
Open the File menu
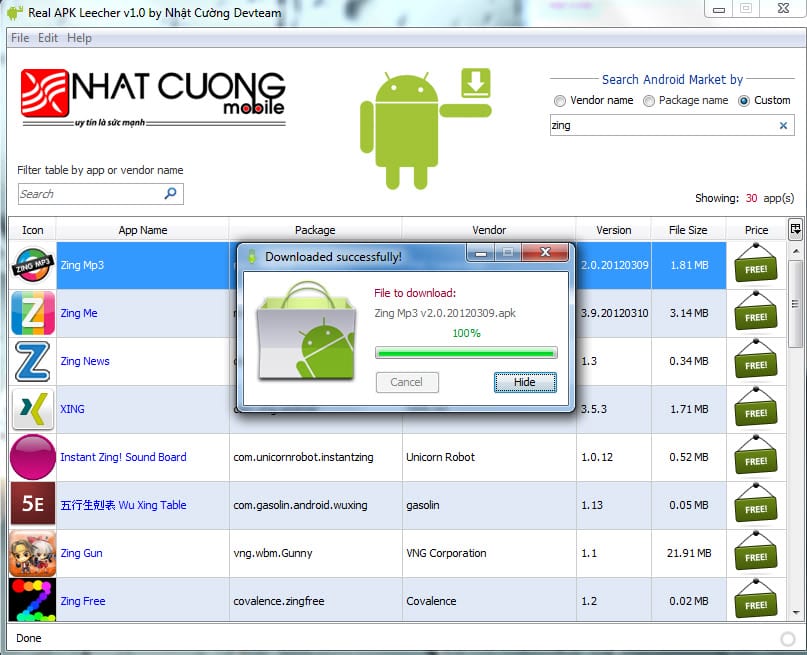point(18,38)
